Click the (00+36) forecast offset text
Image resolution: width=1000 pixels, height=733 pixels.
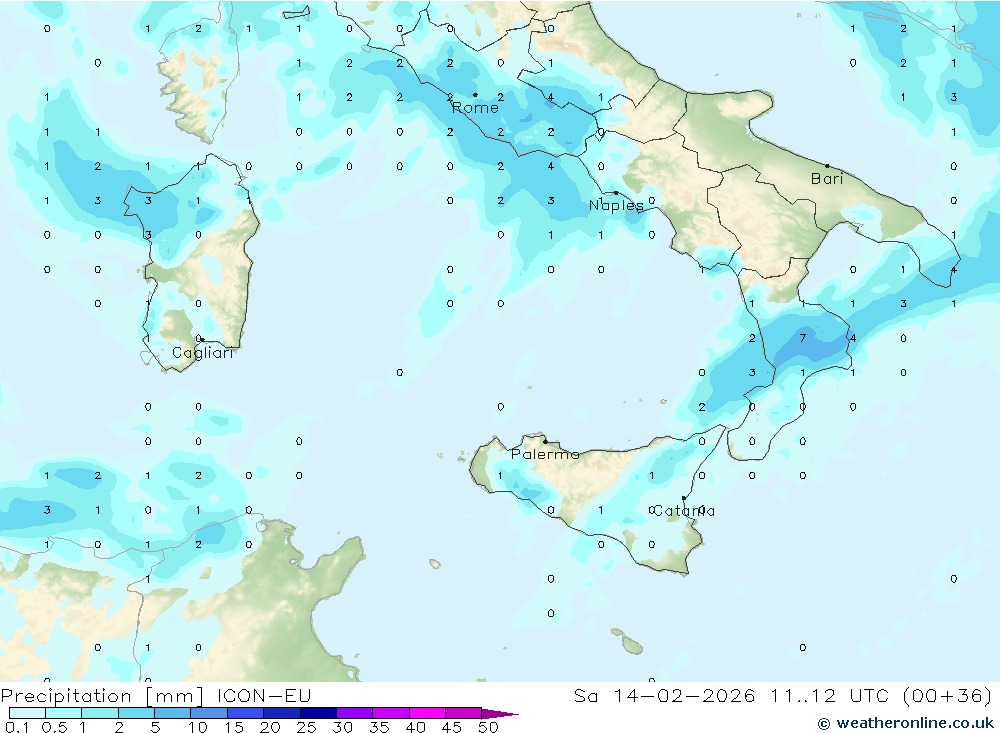tap(948, 695)
